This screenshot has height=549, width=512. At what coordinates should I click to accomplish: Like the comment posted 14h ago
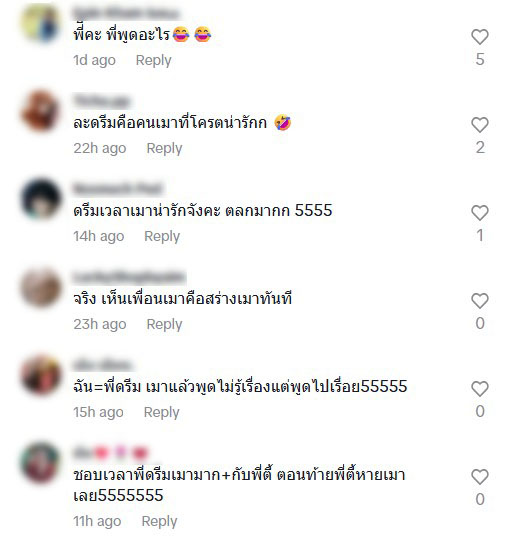point(479,213)
